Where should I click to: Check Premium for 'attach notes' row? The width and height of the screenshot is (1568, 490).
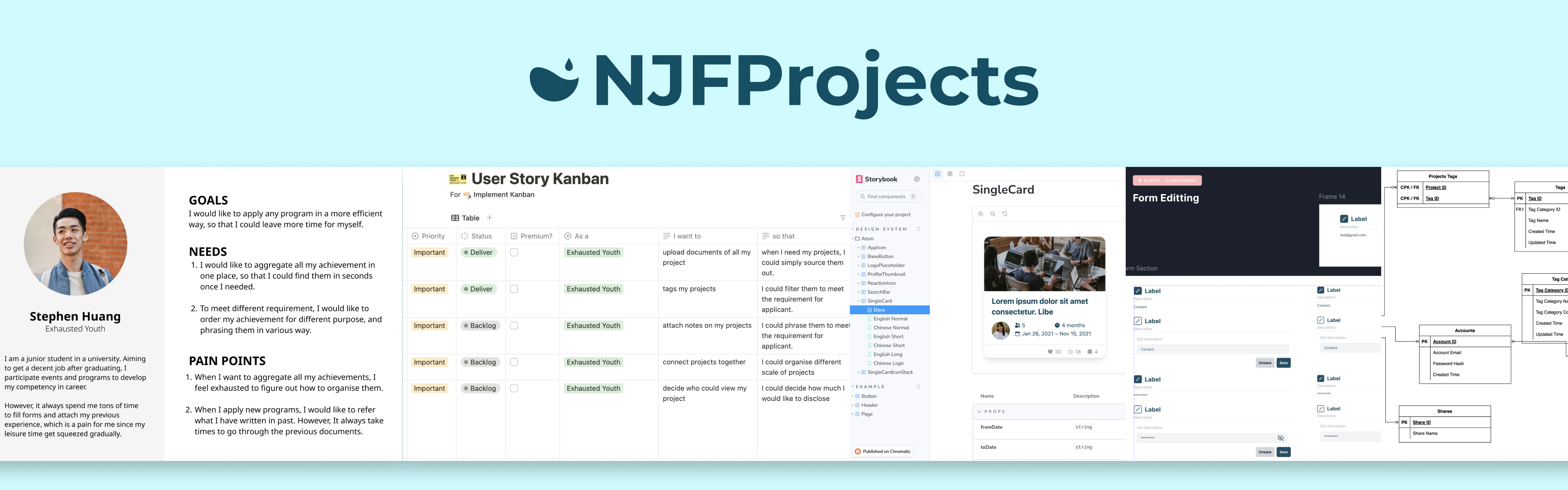pyautogui.click(x=514, y=326)
